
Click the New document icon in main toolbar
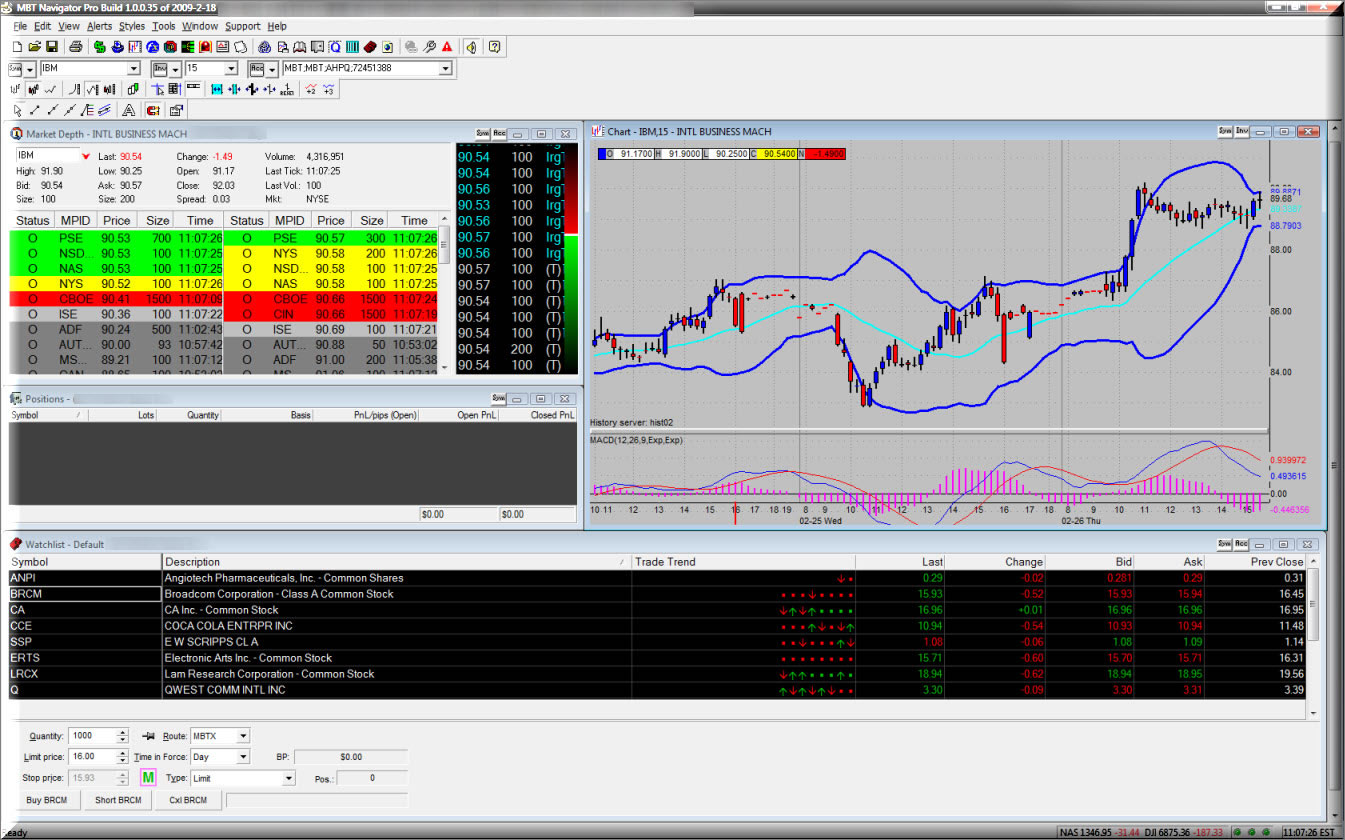[17, 47]
